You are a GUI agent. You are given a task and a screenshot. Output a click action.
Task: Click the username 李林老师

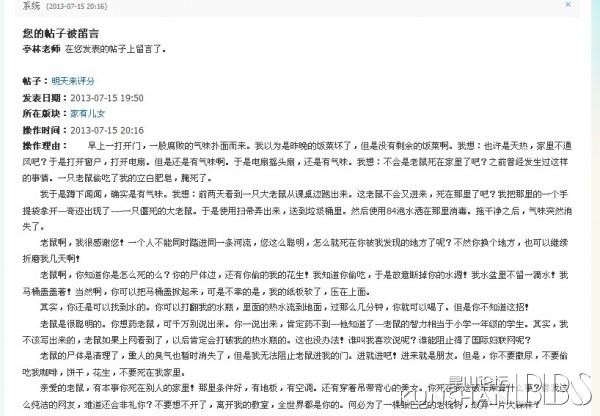[x=41, y=49]
